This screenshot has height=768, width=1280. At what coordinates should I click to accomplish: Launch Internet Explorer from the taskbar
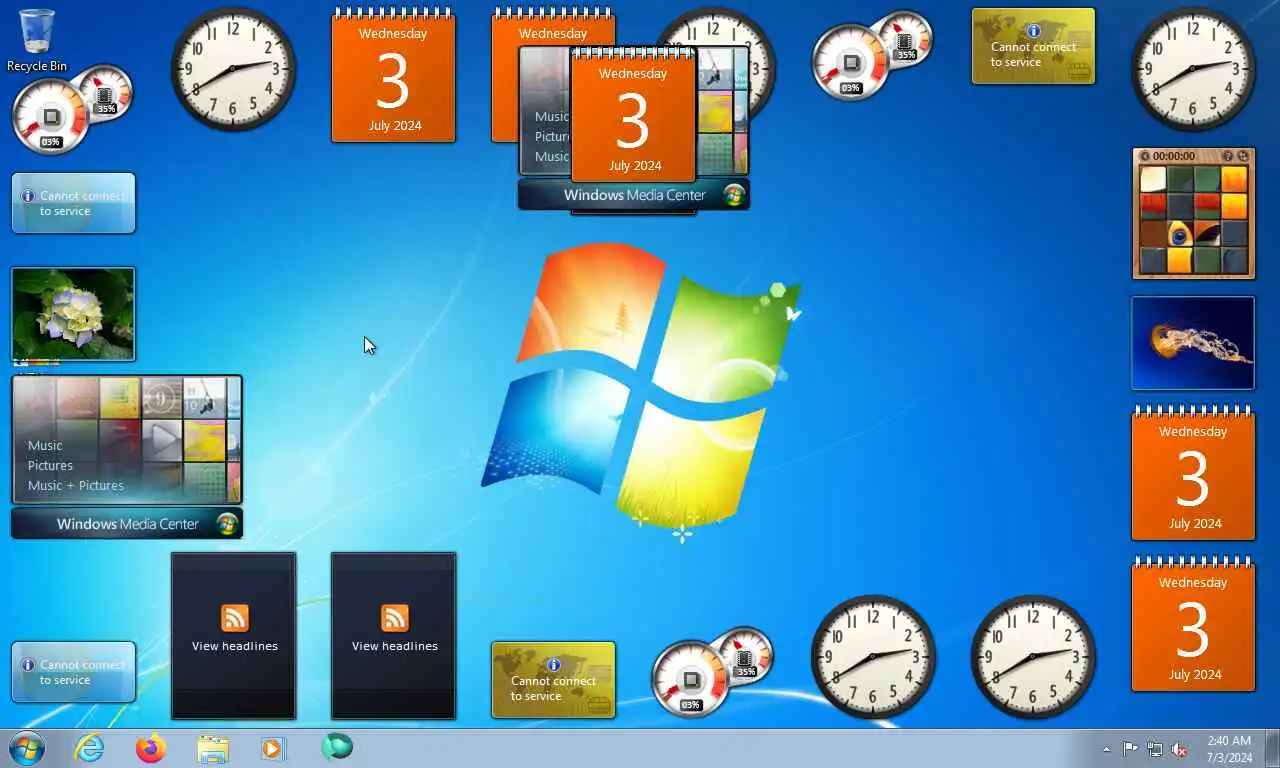coord(90,748)
